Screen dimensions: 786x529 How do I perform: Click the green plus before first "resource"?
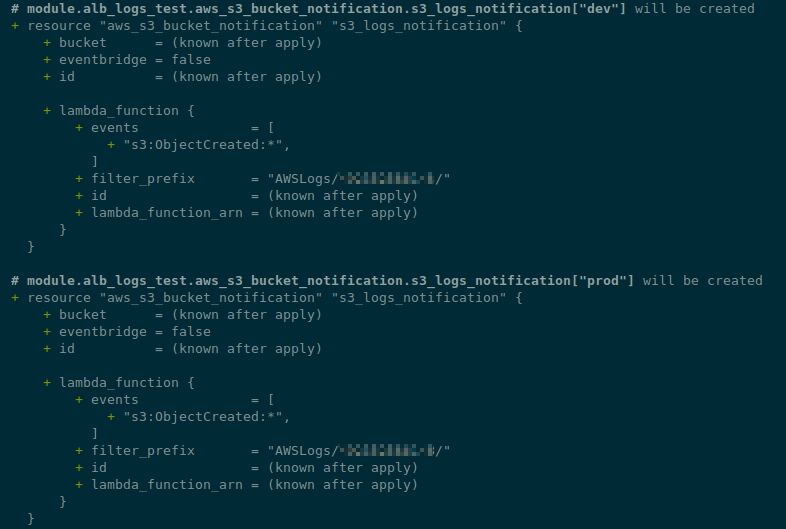(15, 26)
